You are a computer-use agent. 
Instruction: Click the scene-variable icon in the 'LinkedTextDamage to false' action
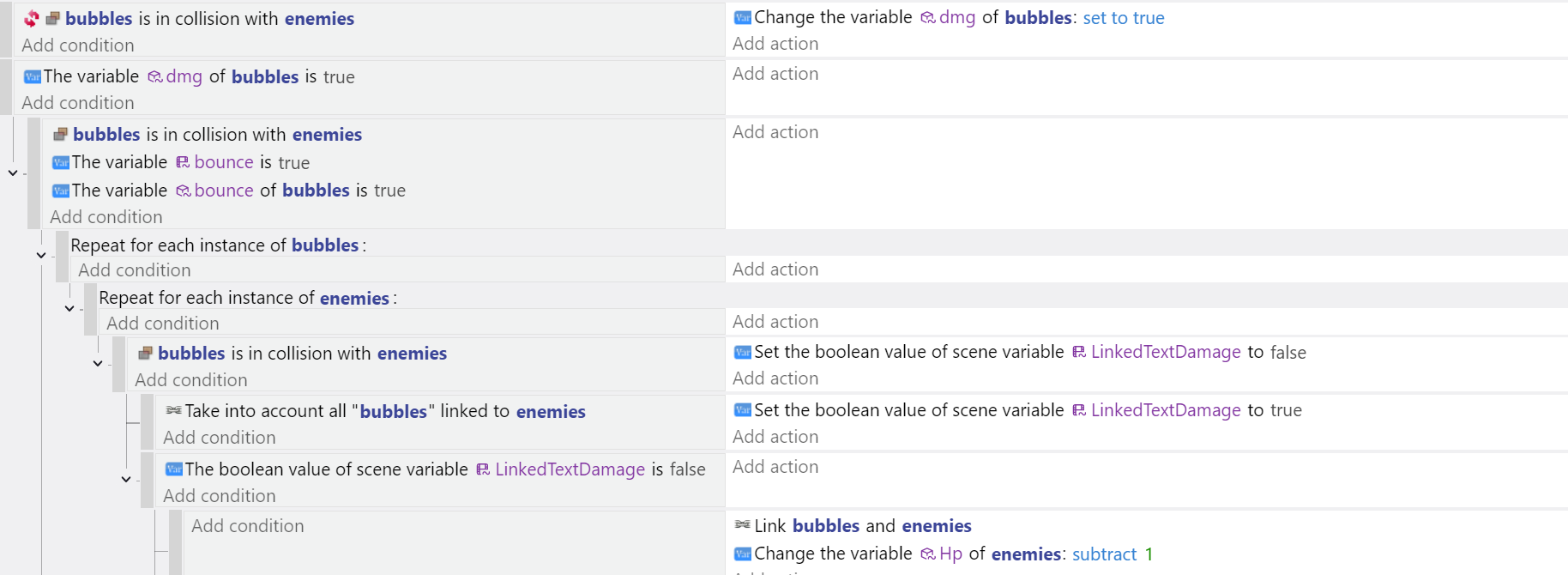coord(1079,352)
